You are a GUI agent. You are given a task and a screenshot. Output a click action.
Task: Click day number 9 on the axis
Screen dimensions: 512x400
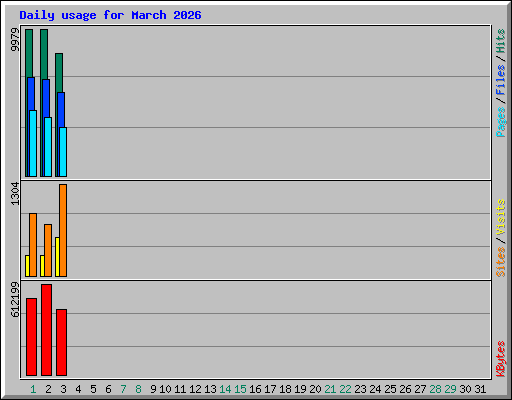point(153,389)
